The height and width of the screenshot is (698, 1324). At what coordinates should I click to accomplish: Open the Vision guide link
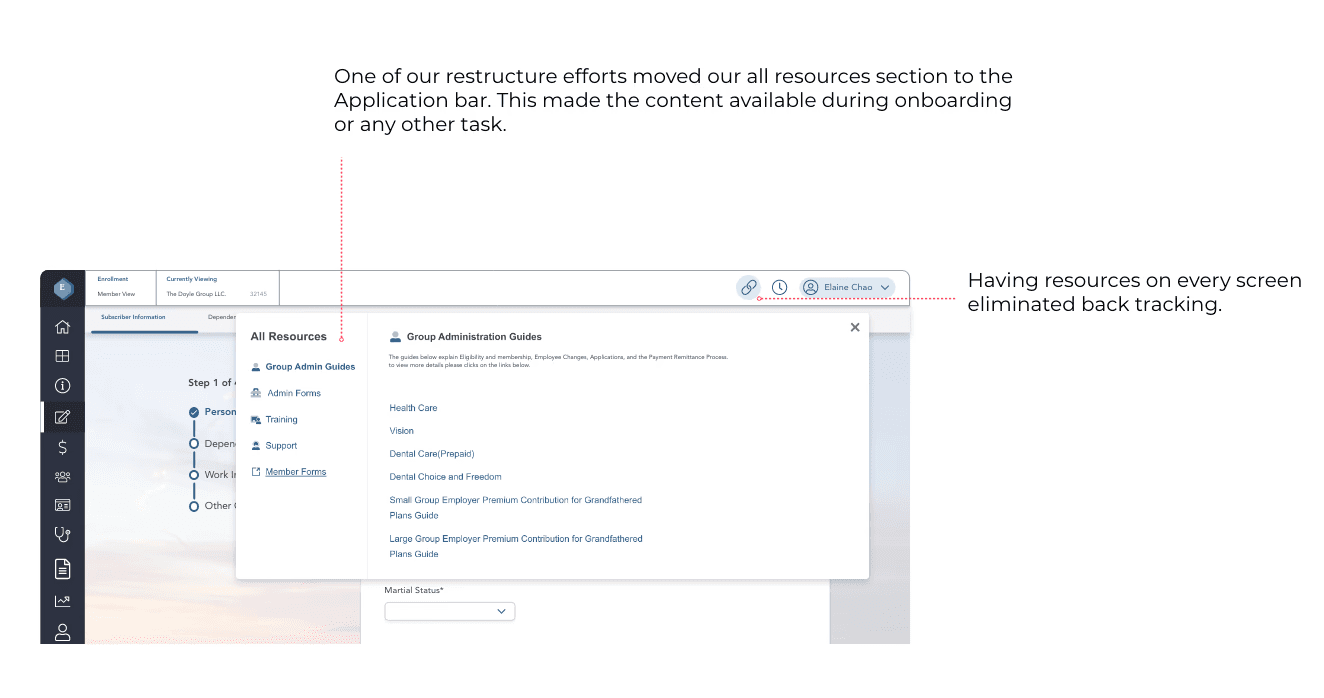[401, 431]
